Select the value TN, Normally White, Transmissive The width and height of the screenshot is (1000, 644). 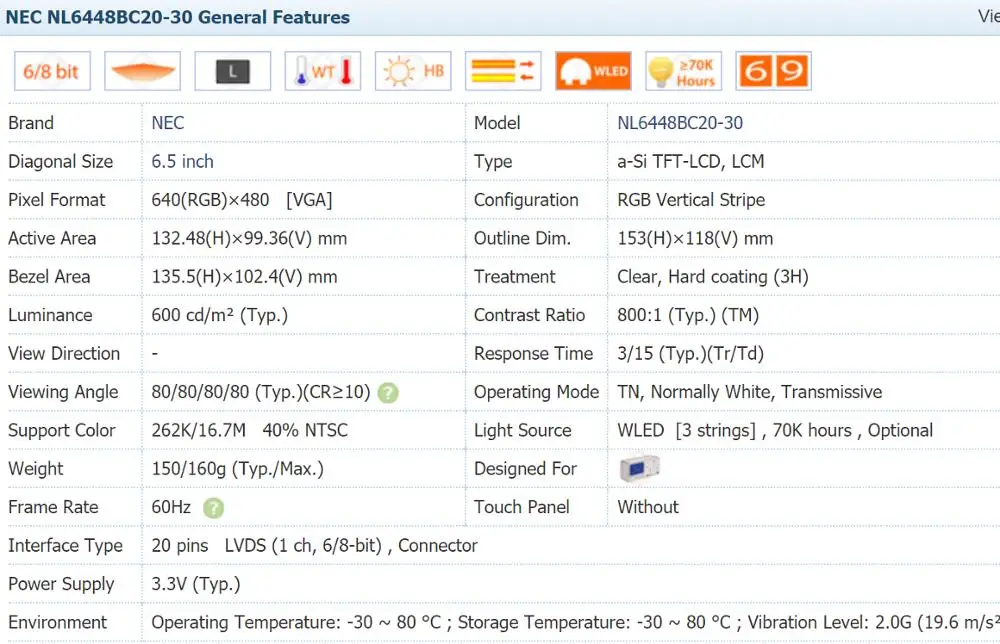tap(749, 392)
